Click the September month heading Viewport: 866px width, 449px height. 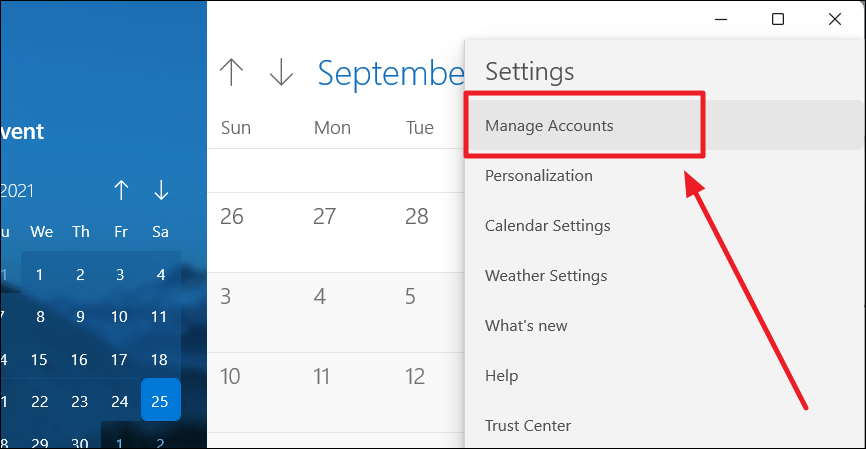click(391, 73)
